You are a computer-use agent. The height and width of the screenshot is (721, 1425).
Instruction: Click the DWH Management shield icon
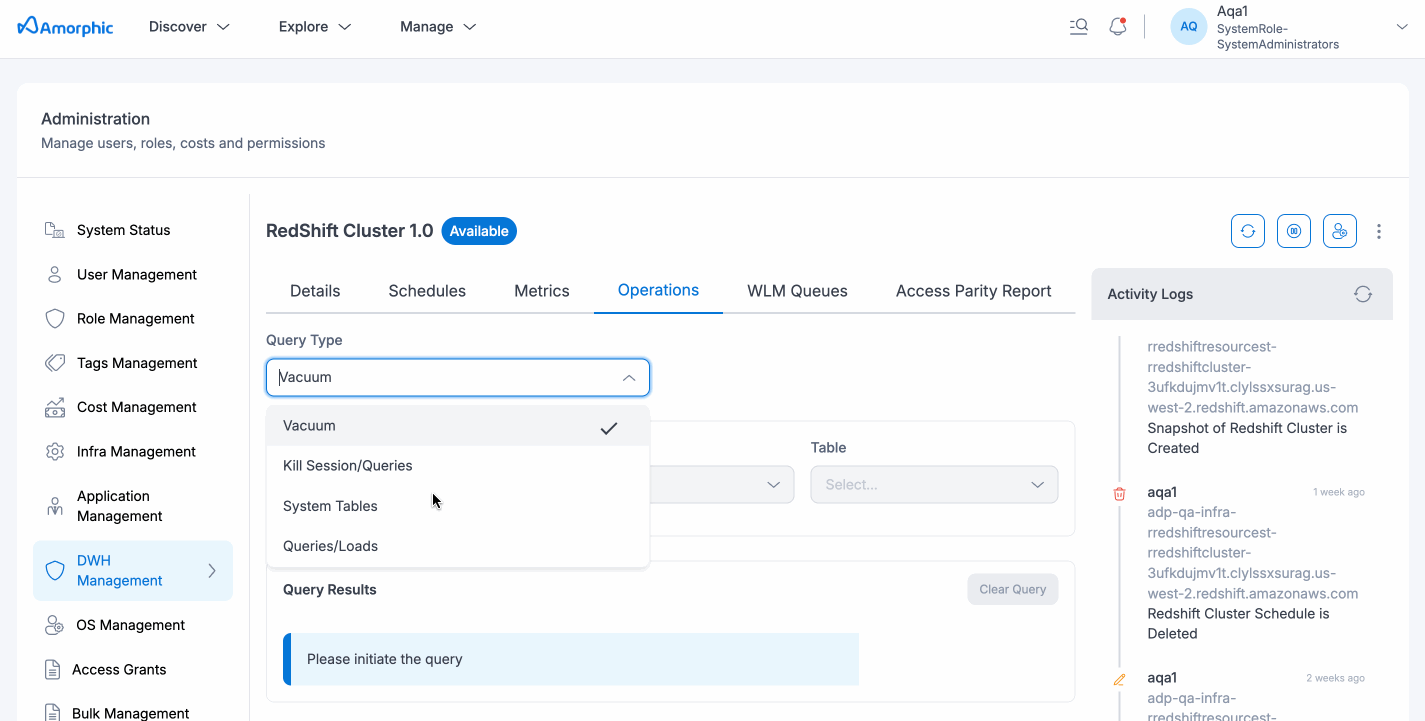coord(55,571)
